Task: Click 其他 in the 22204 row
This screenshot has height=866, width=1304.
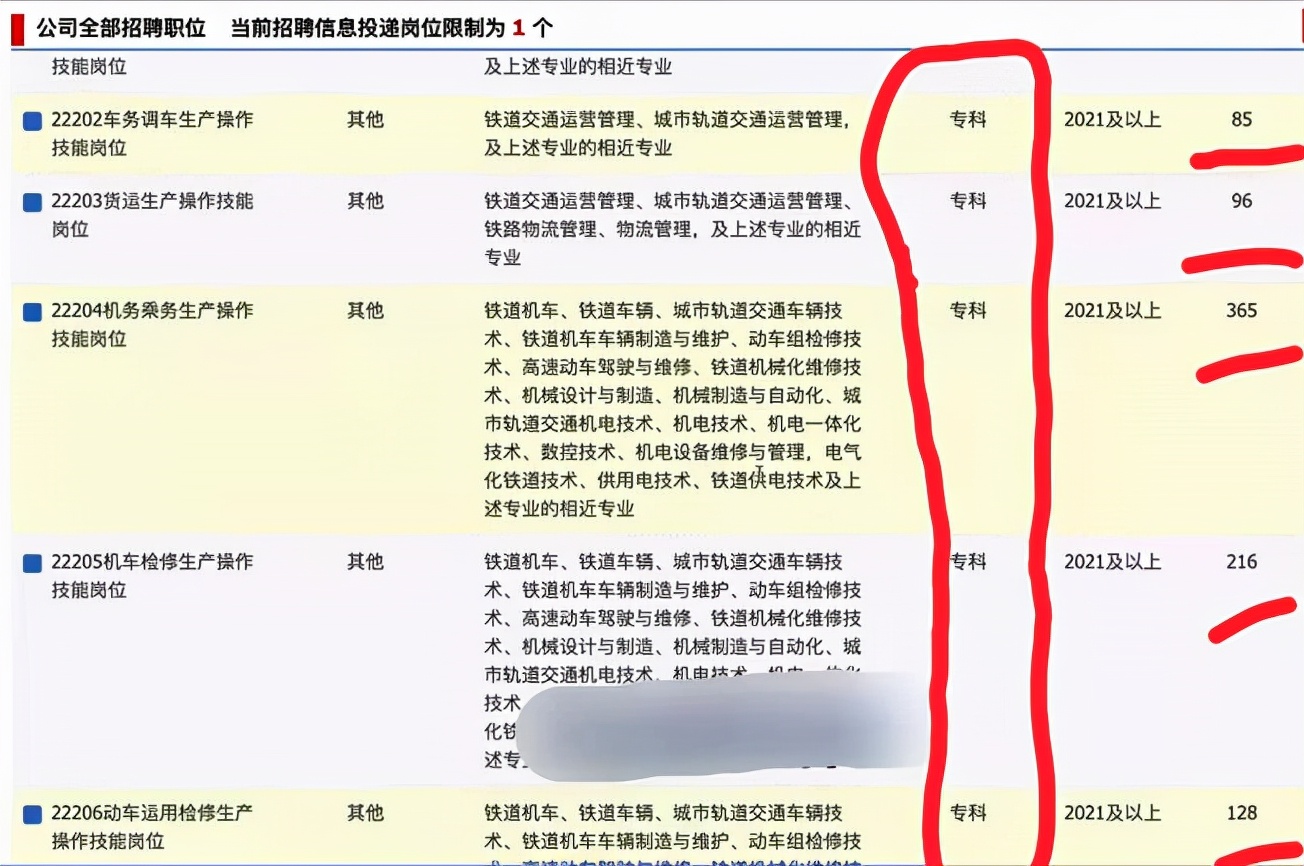Action: coord(365,311)
